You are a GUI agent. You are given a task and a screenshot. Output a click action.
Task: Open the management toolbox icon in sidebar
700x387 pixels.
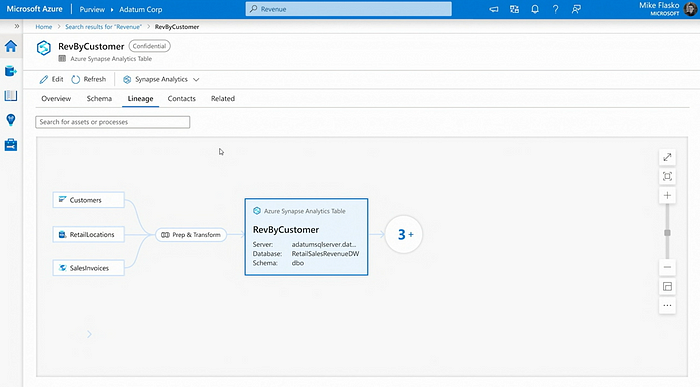11,145
